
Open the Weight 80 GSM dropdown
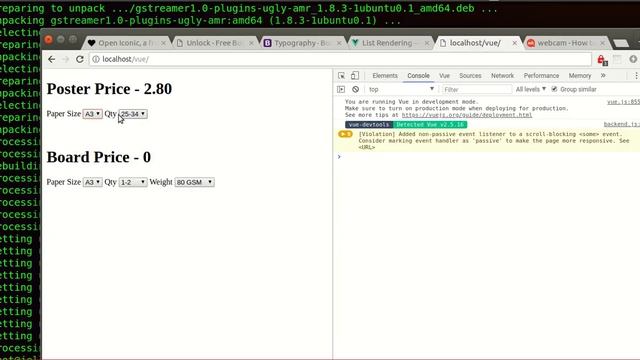coord(194,182)
